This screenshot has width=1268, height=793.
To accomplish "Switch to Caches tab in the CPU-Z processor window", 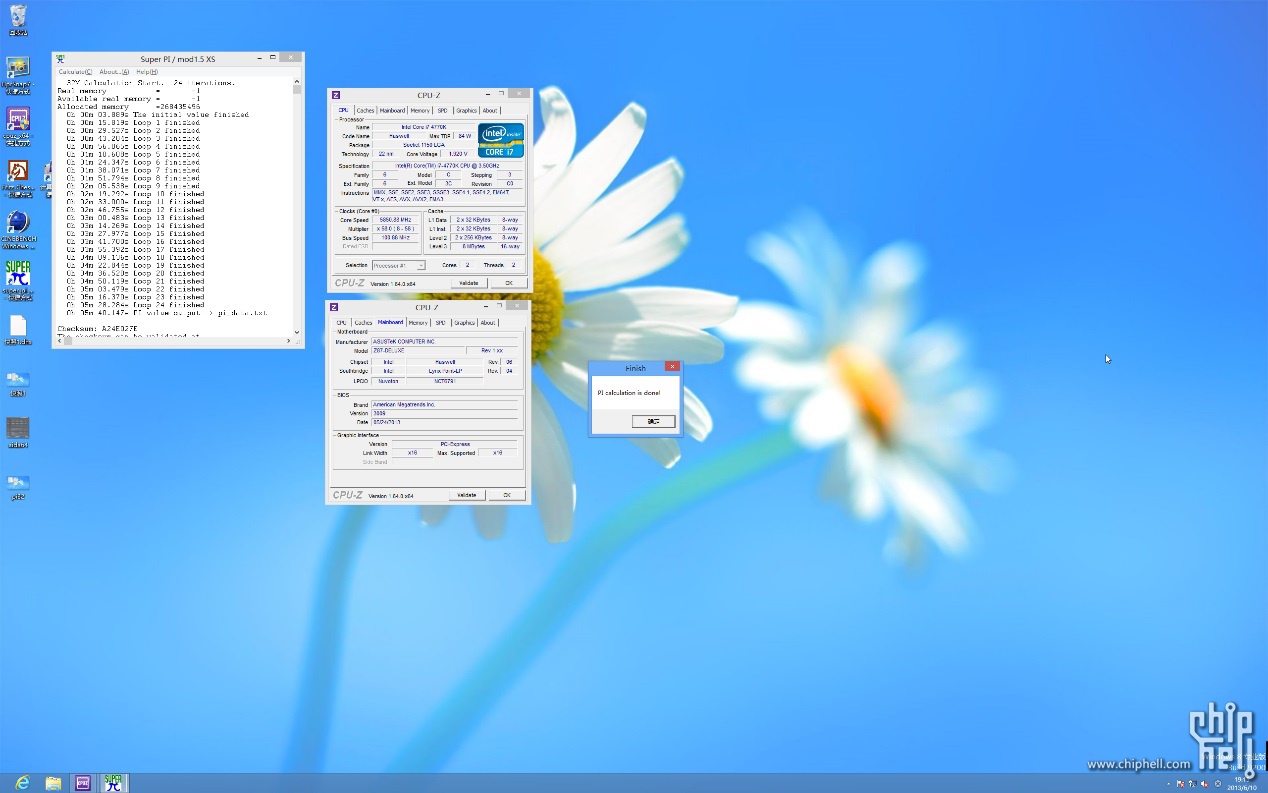I will 365,110.
